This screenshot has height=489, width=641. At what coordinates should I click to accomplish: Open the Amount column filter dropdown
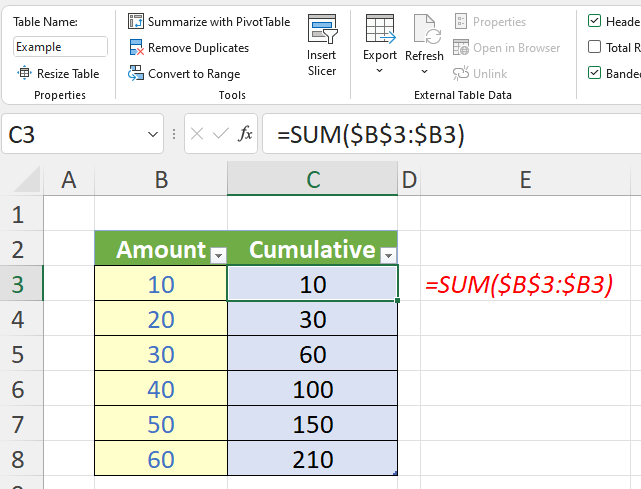click(x=218, y=255)
